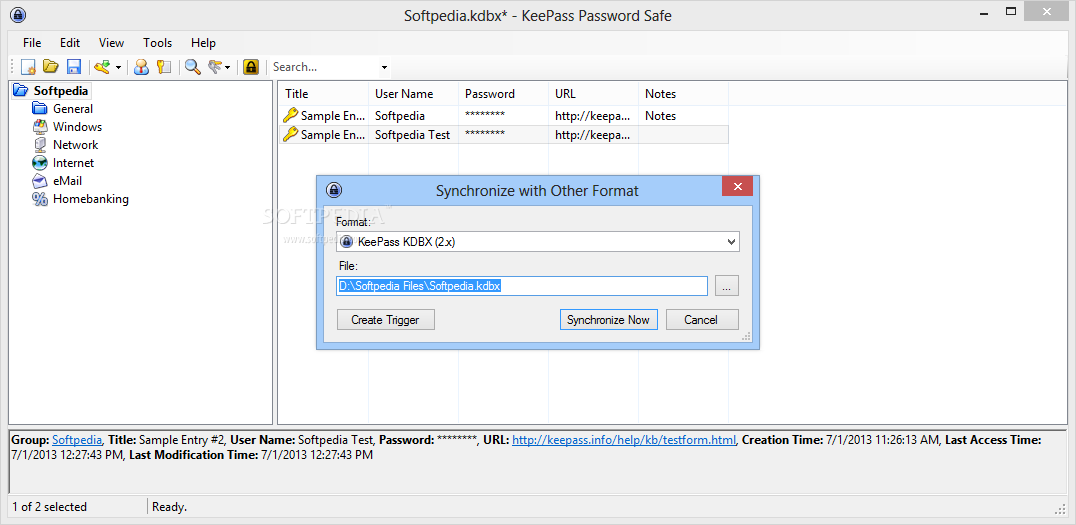Sort entries by the Notes column header
Viewport: 1076px width, 525px height.
pyautogui.click(x=683, y=94)
